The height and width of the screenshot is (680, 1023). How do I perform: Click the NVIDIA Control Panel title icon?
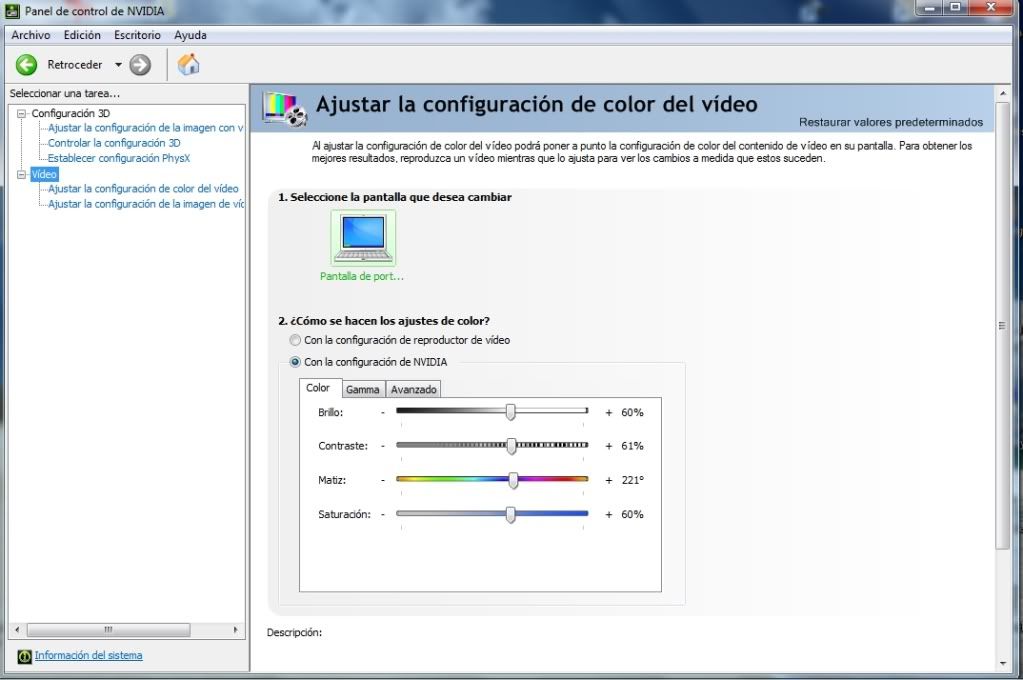pyautogui.click(x=12, y=10)
